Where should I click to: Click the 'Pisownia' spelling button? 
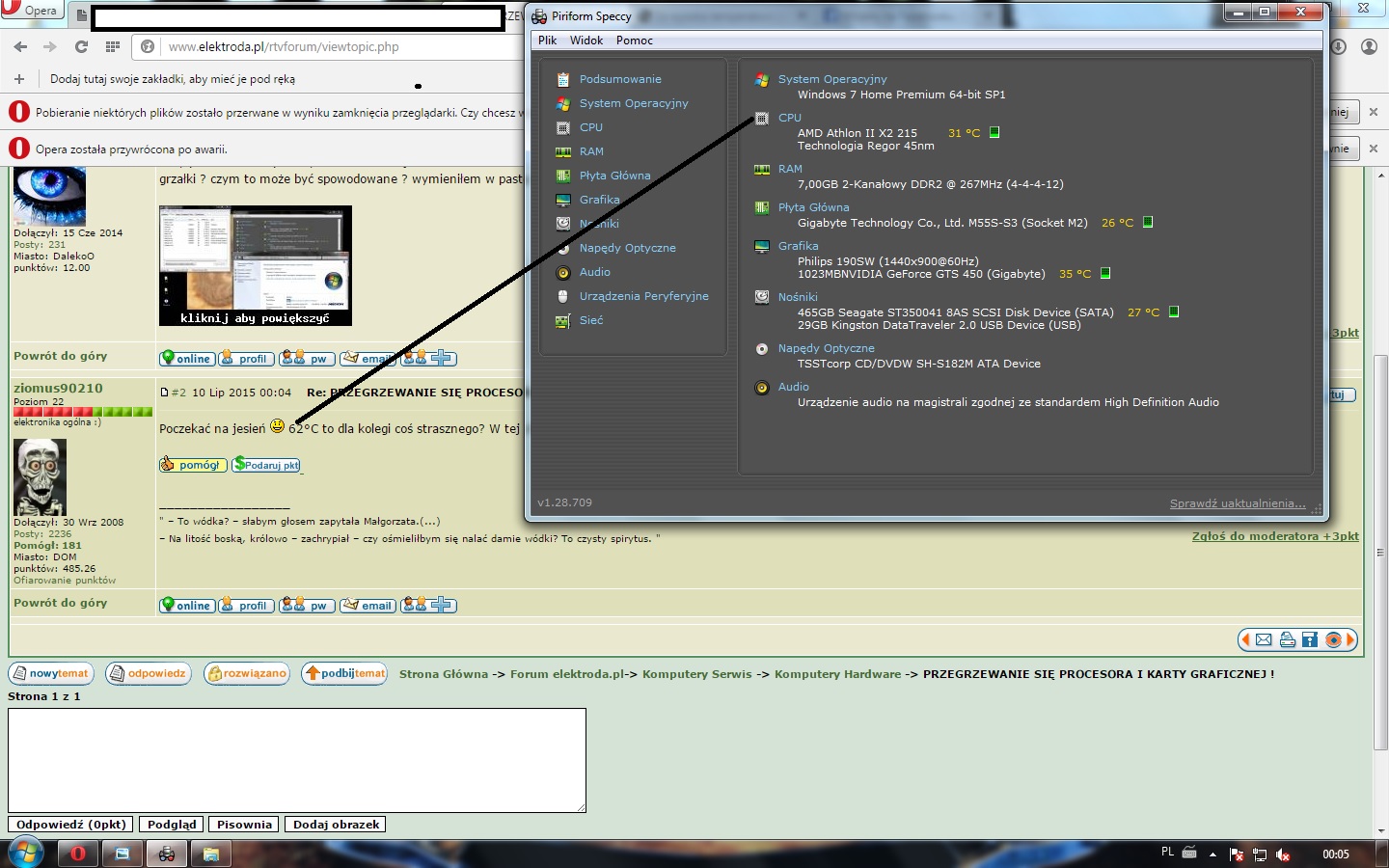[244, 825]
